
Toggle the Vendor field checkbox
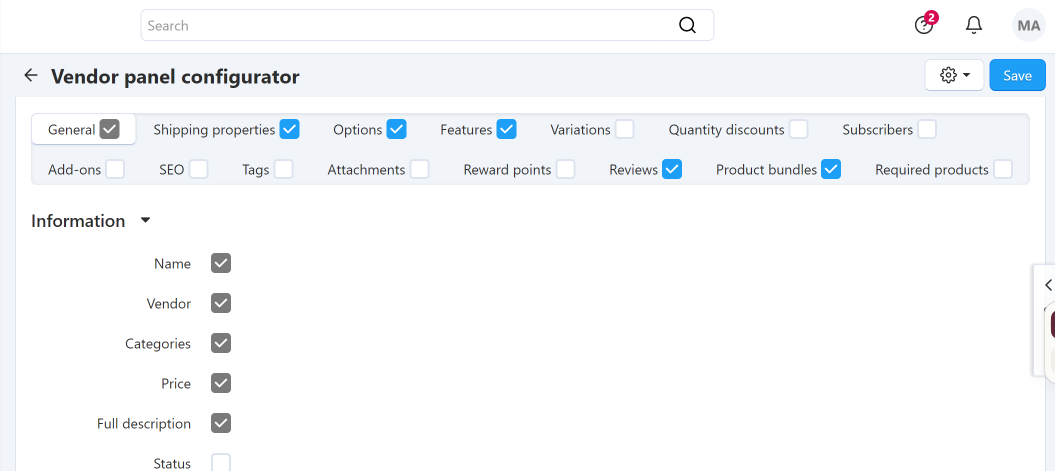[x=221, y=303]
